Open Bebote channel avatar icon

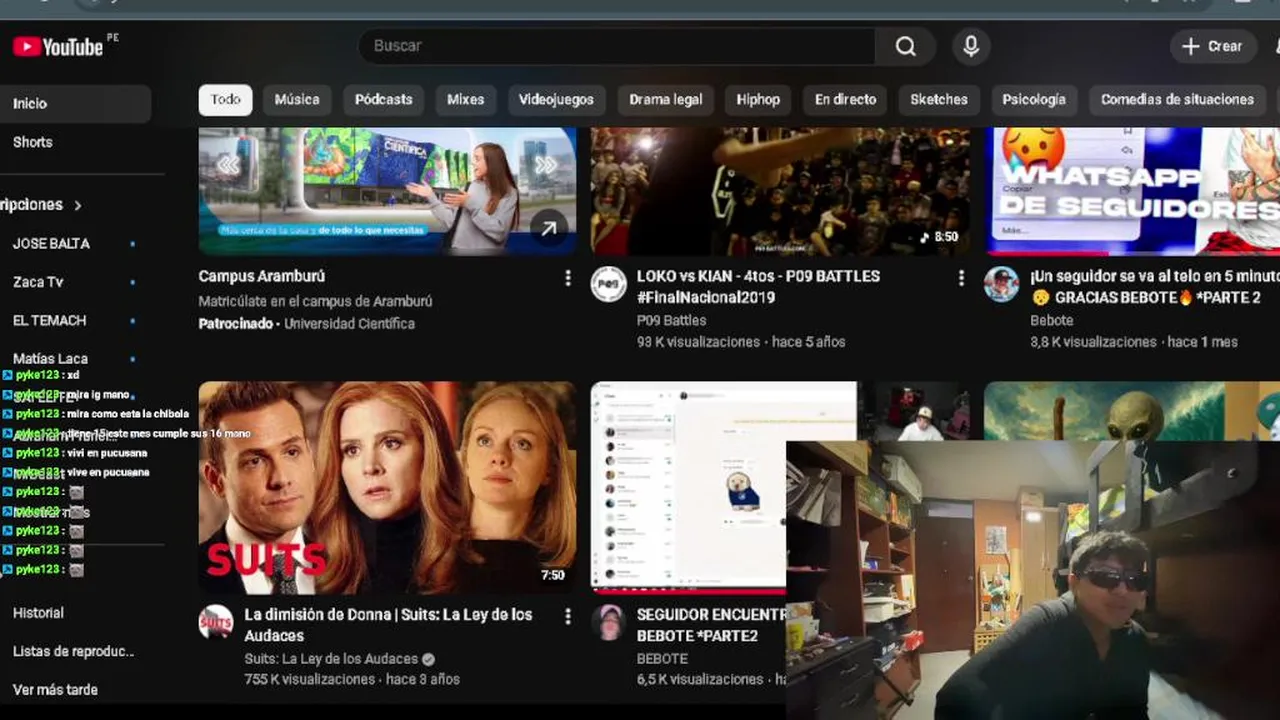tap(1001, 284)
